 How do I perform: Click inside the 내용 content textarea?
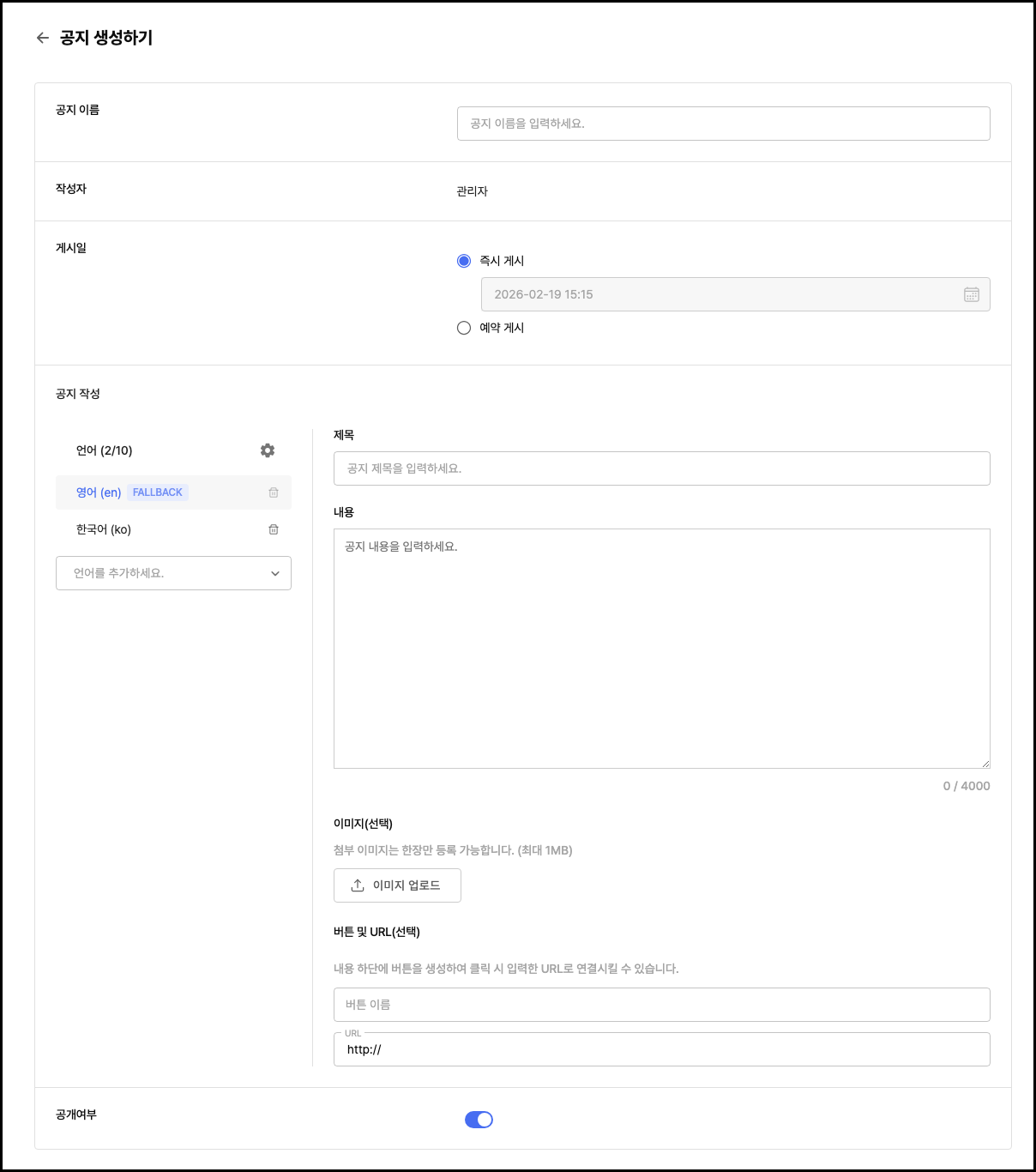661,648
